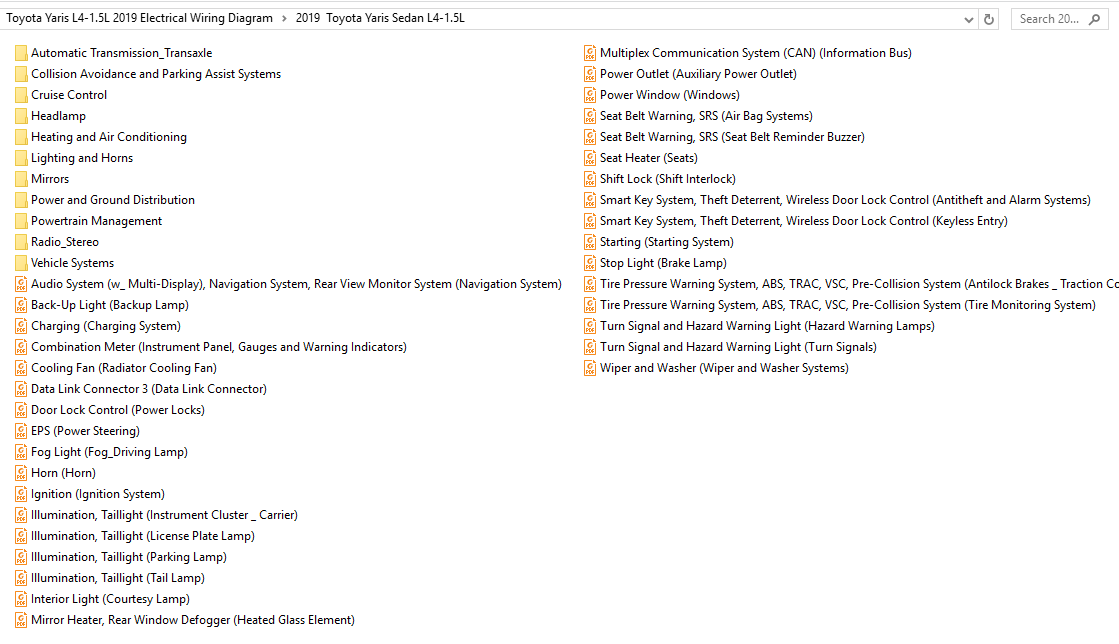
Task: Click the Cruise Control folder icon
Action: tap(21, 95)
